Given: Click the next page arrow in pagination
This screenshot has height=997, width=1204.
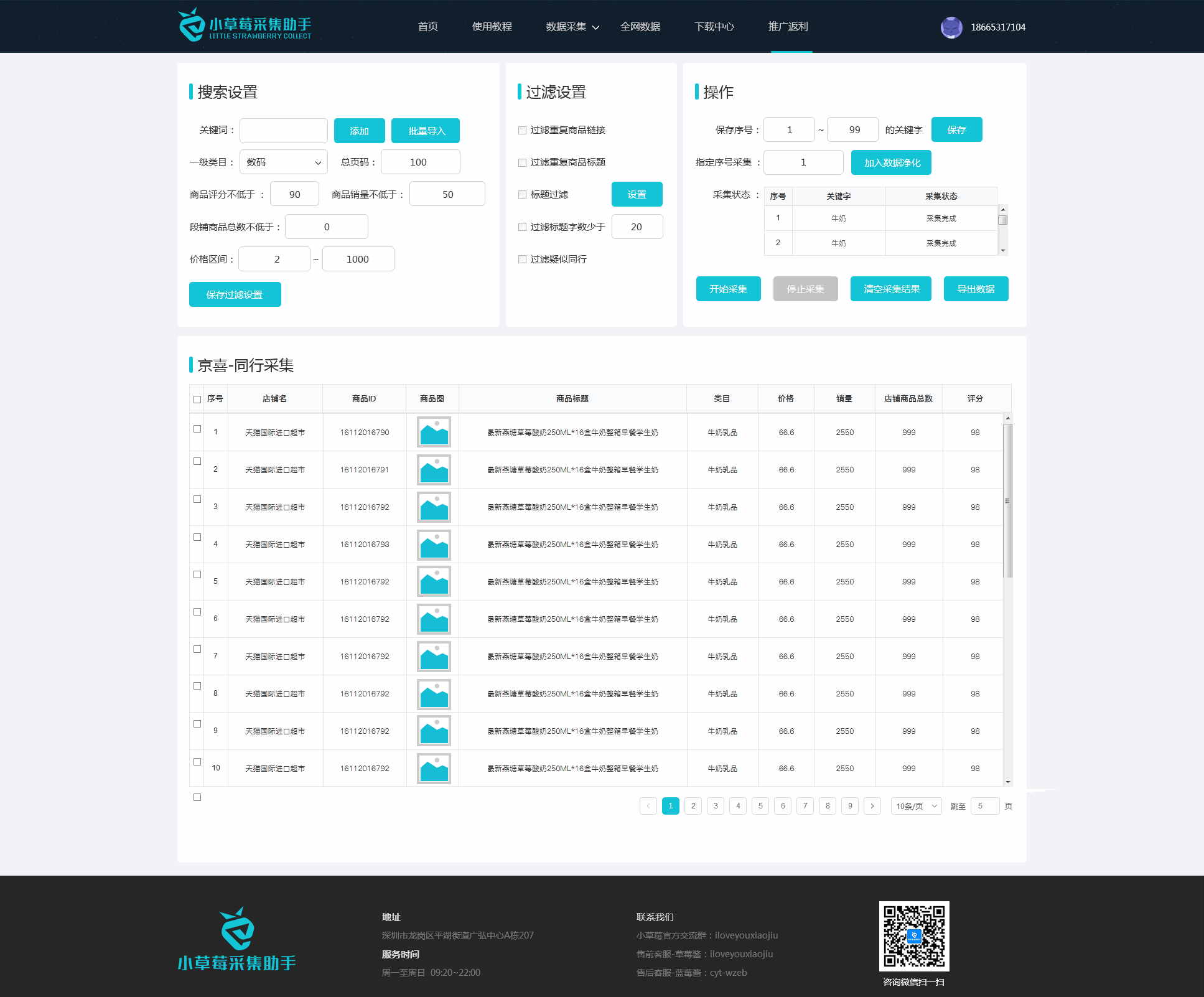Looking at the screenshot, I should tap(872, 806).
